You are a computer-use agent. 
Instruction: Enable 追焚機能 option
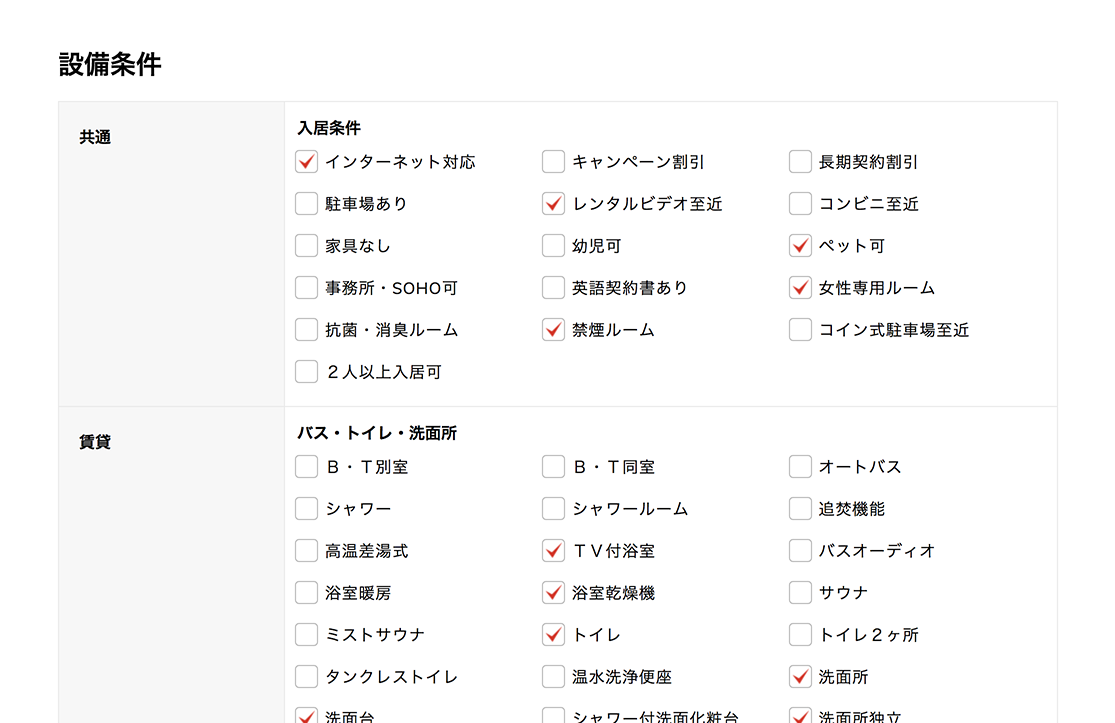pyautogui.click(x=800, y=509)
